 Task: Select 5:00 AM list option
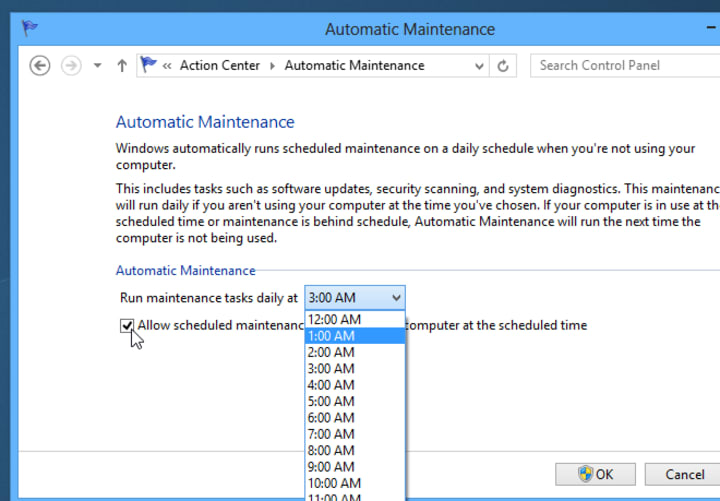click(354, 401)
